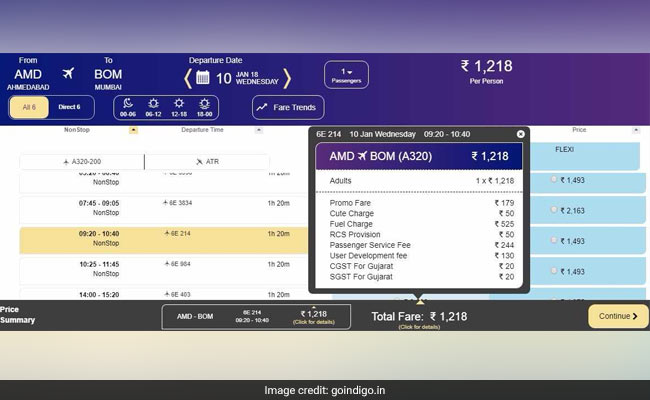Select the All 6 flights toggle
Viewport: 650px width, 400px height.
click(29, 107)
